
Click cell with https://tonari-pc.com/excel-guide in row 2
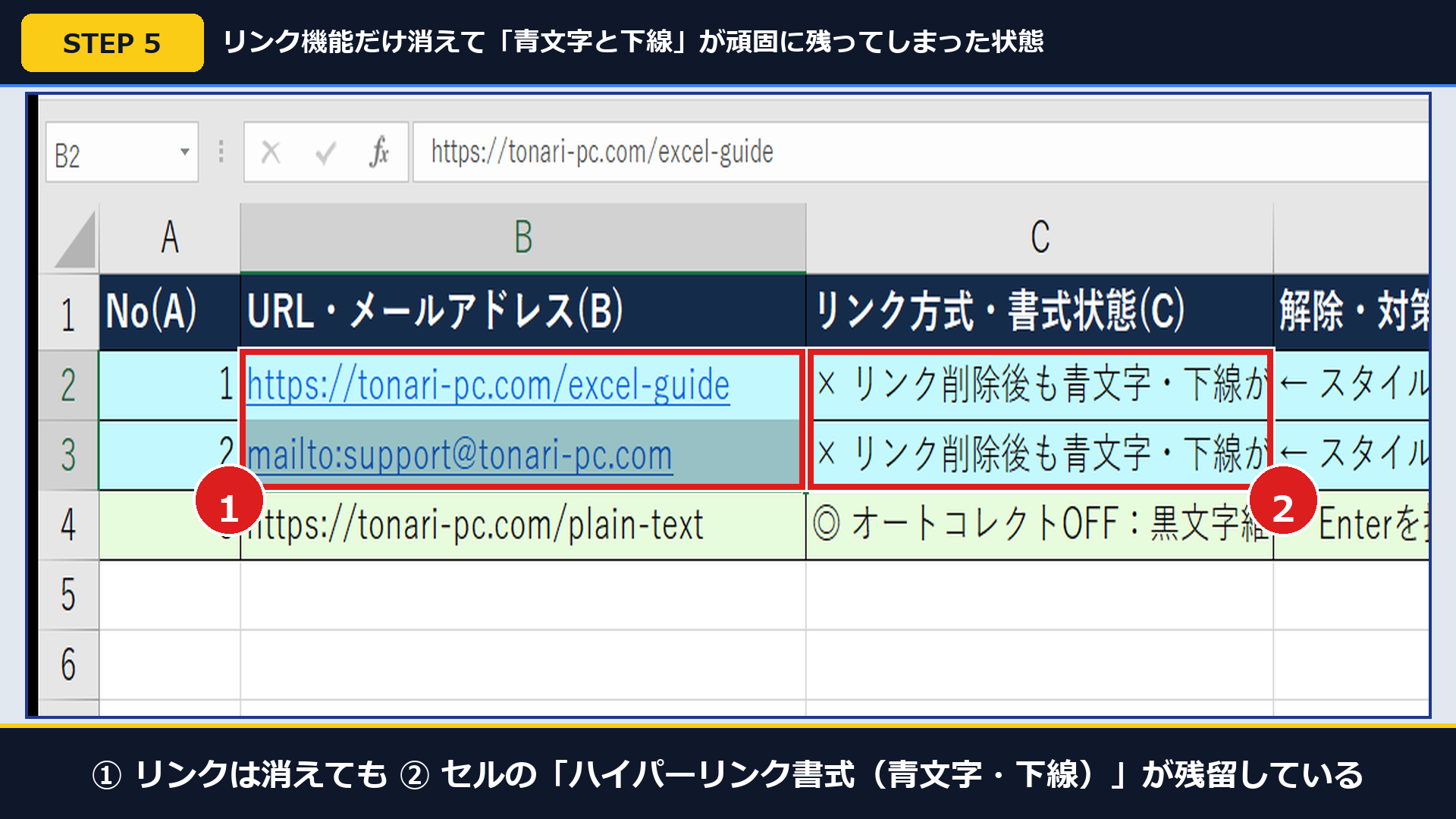(523, 385)
